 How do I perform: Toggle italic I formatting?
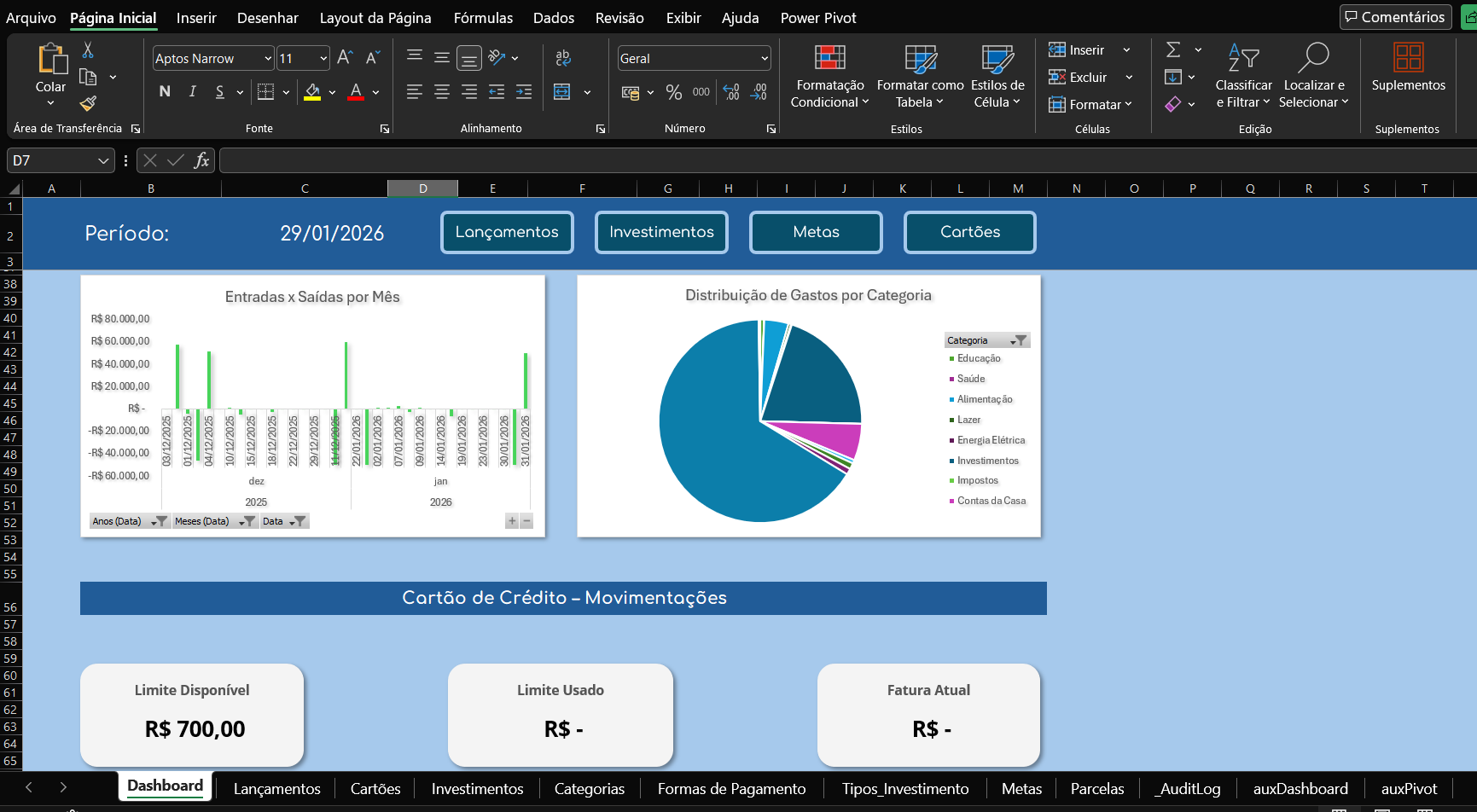click(x=193, y=92)
